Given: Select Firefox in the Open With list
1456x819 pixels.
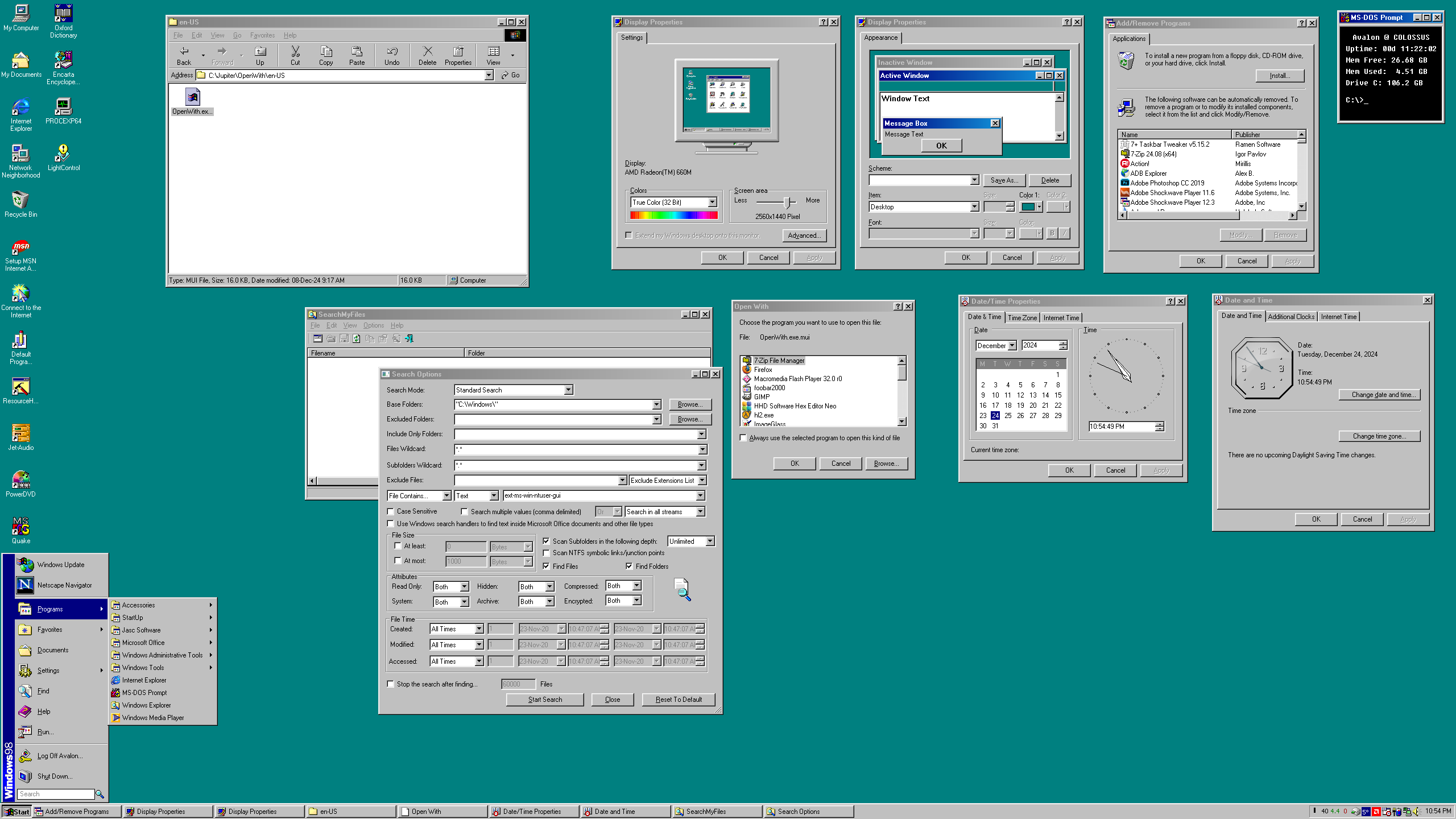Looking at the screenshot, I should tap(763, 370).
